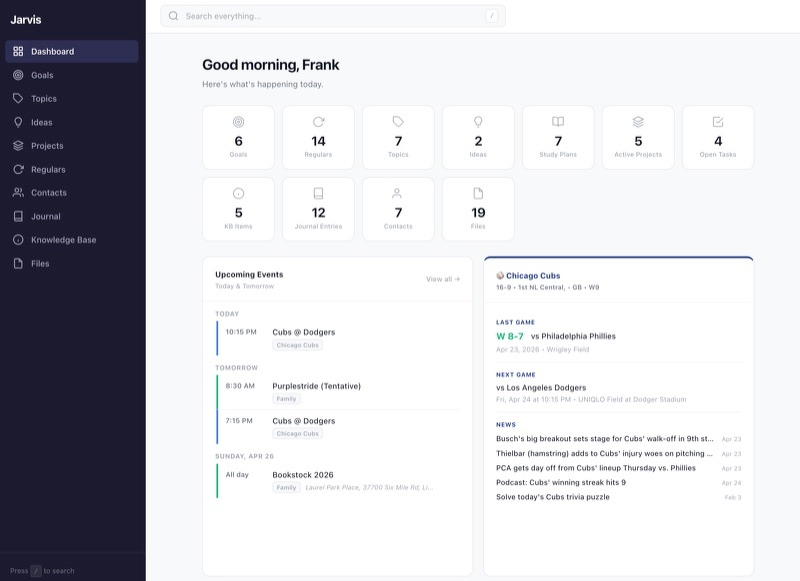Select the Bookstock 2026 event
This screenshot has width=800, height=581.
pyautogui.click(x=303, y=475)
